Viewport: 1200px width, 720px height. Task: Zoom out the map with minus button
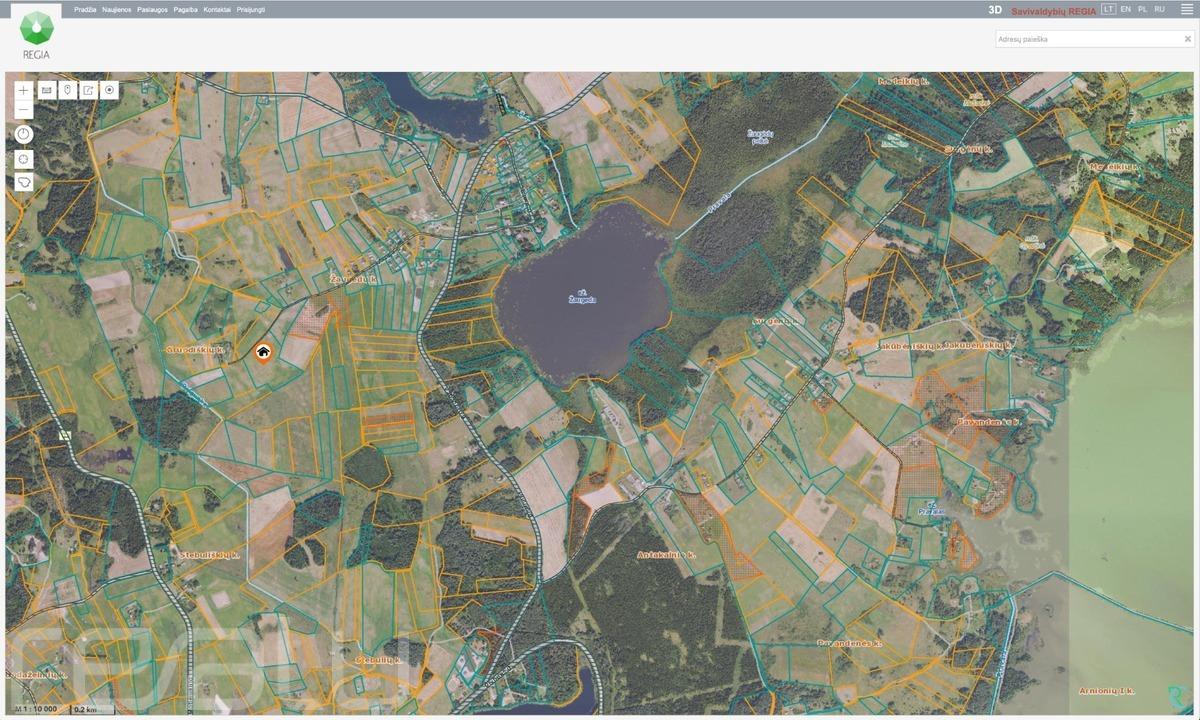(x=24, y=109)
